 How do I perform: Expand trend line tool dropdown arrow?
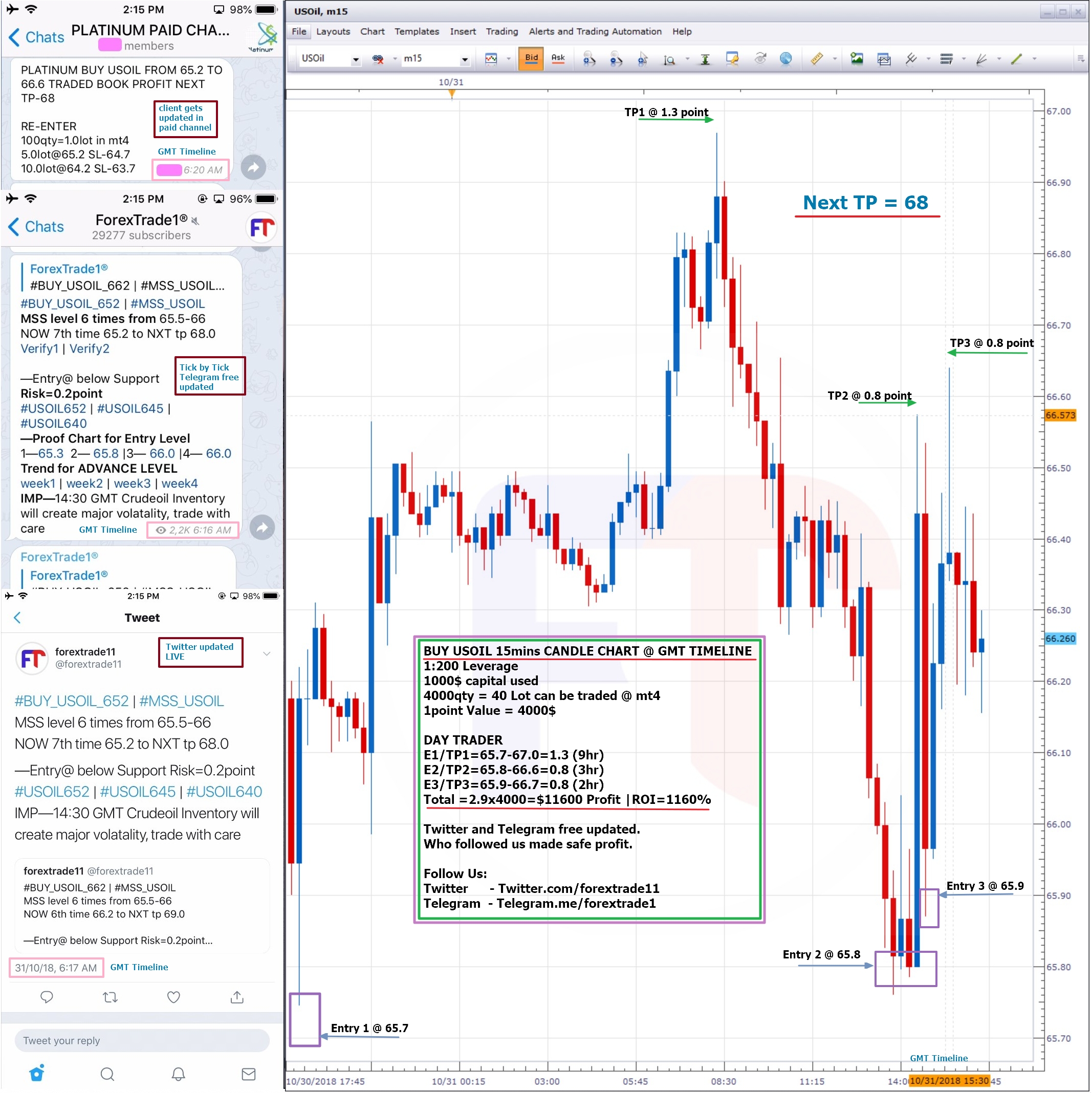1034,59
